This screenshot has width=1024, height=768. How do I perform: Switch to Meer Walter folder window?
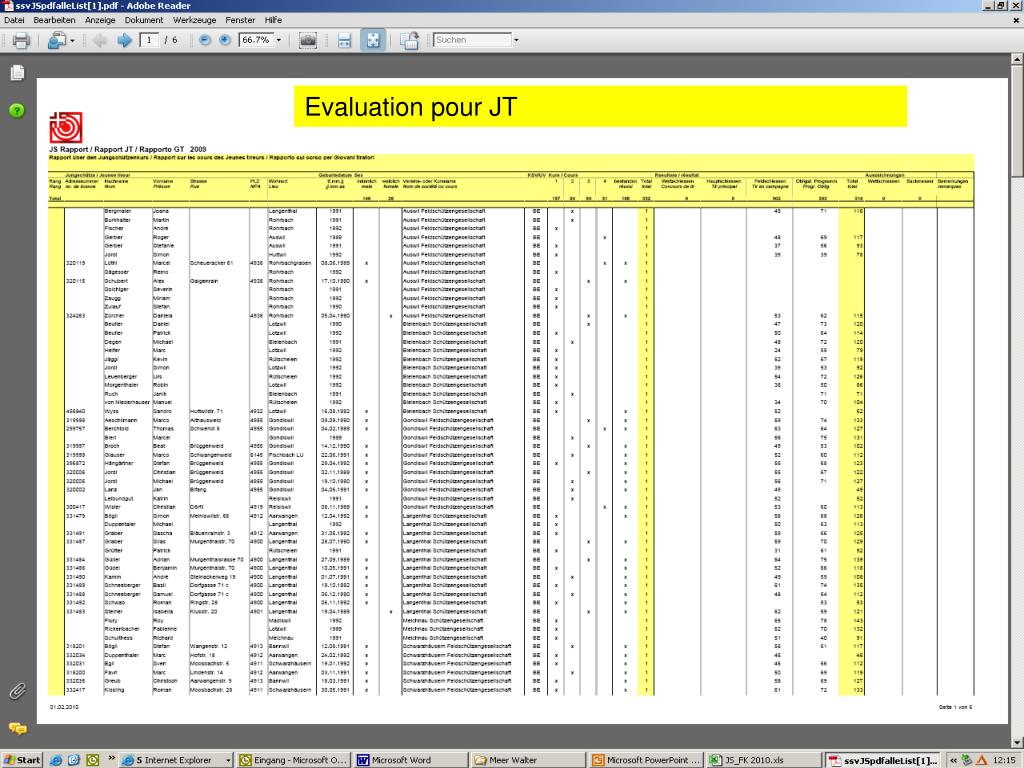(x=529, y=760)
